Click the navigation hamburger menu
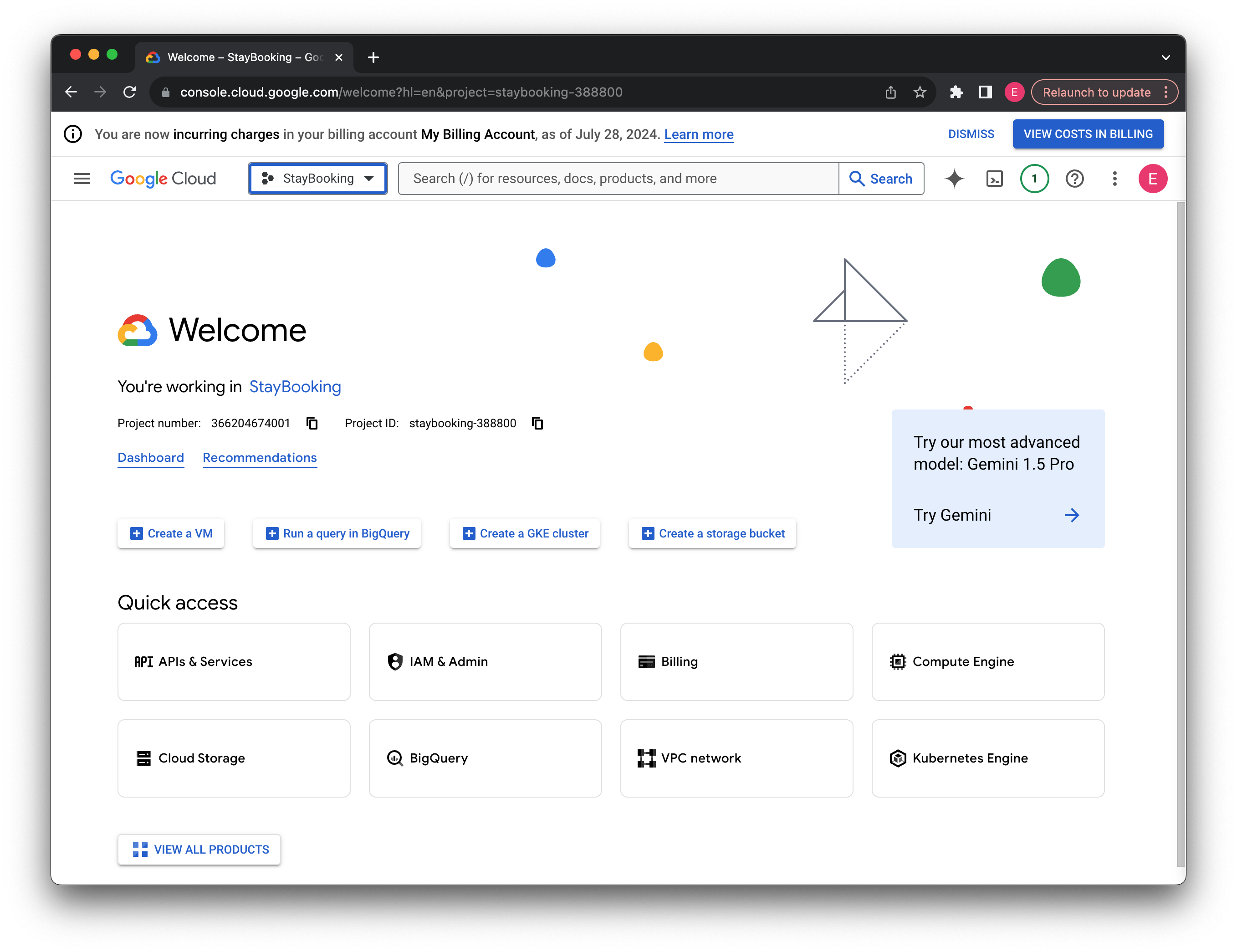The width and height of the screenshot is (1237, 952). point(82,178)
